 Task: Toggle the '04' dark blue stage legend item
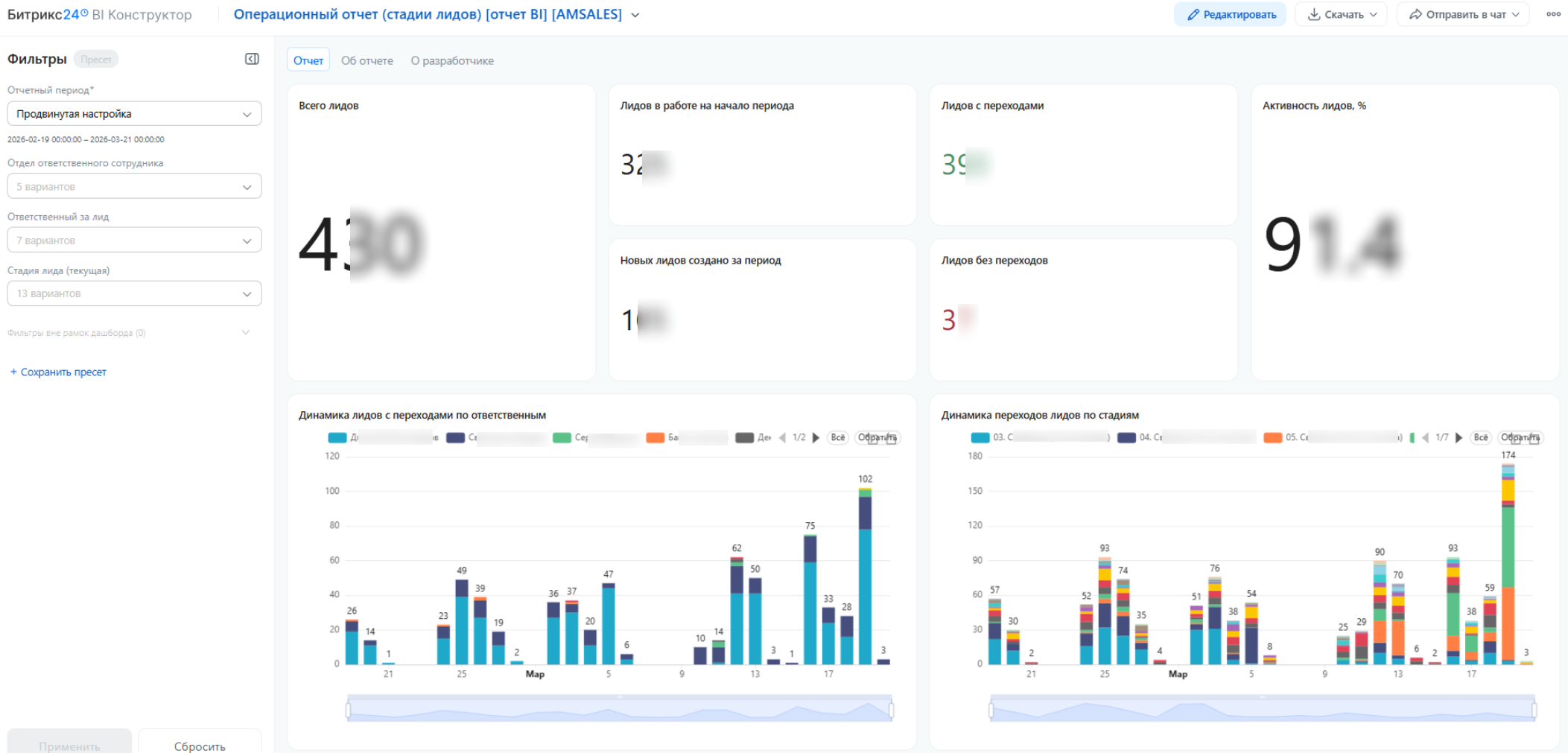point(1186,438)
